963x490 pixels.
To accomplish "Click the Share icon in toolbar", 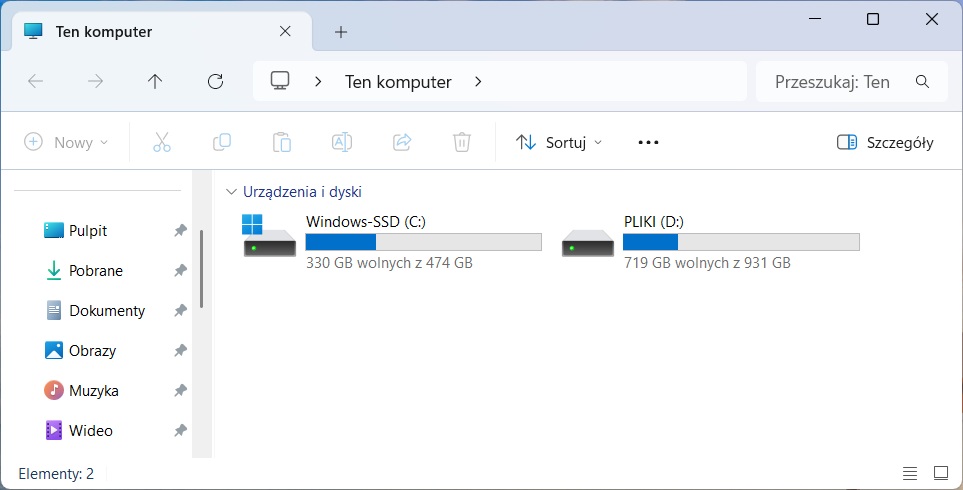I will 402,142.
